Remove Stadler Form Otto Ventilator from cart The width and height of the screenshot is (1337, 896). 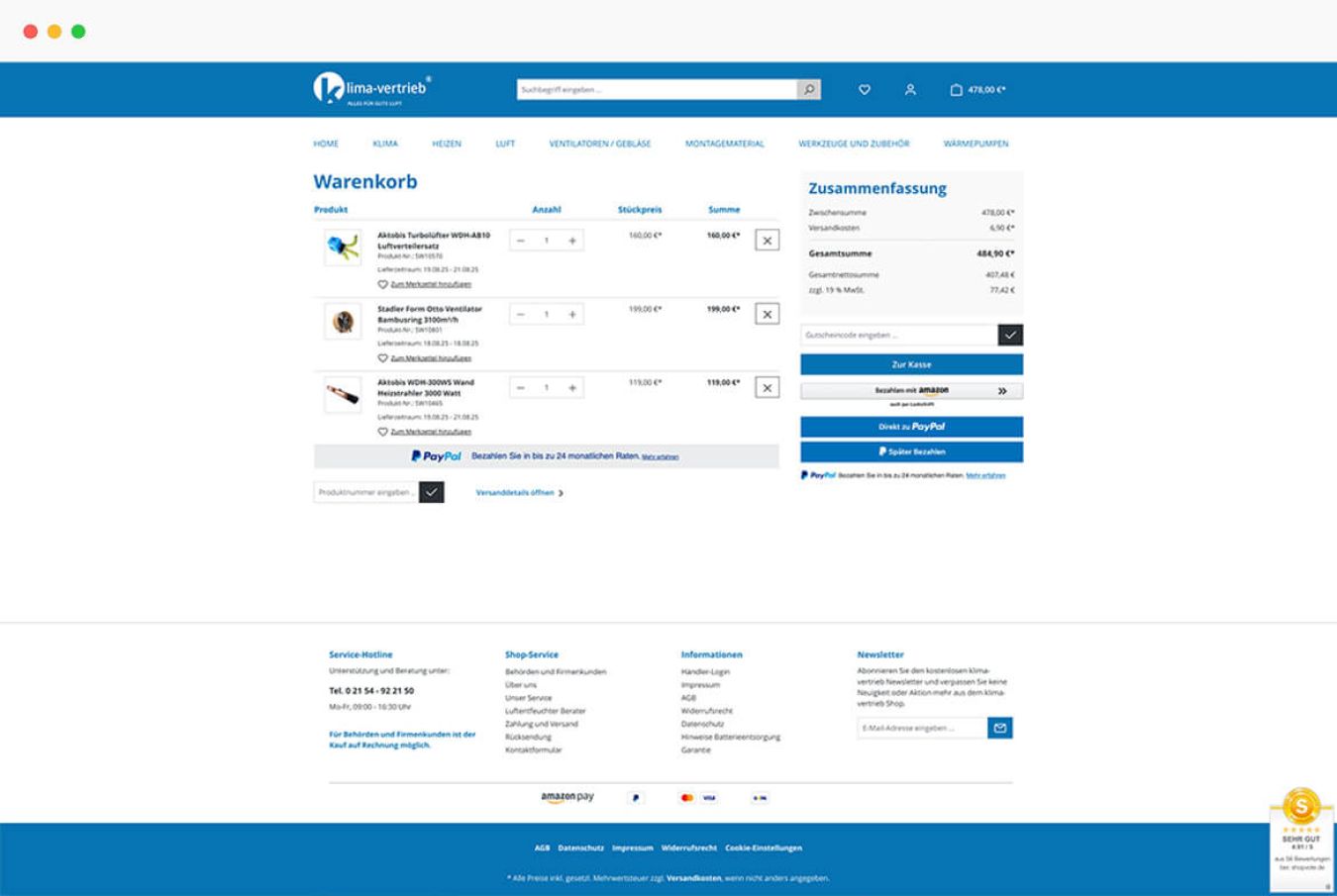point(767,314)
